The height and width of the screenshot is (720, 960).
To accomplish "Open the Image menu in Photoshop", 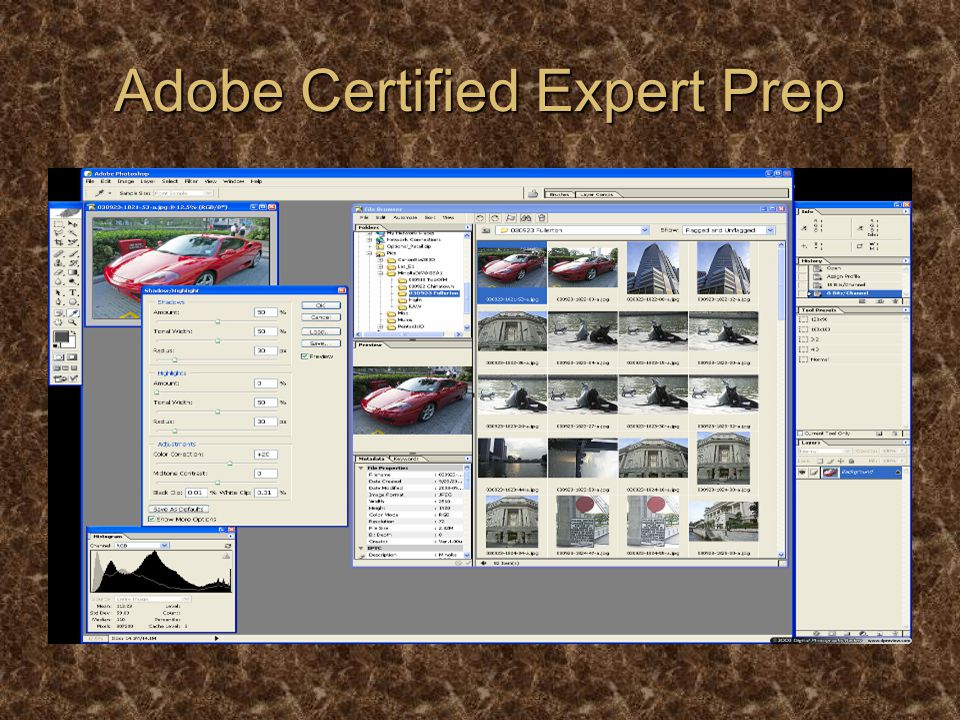I will [126, 181].
